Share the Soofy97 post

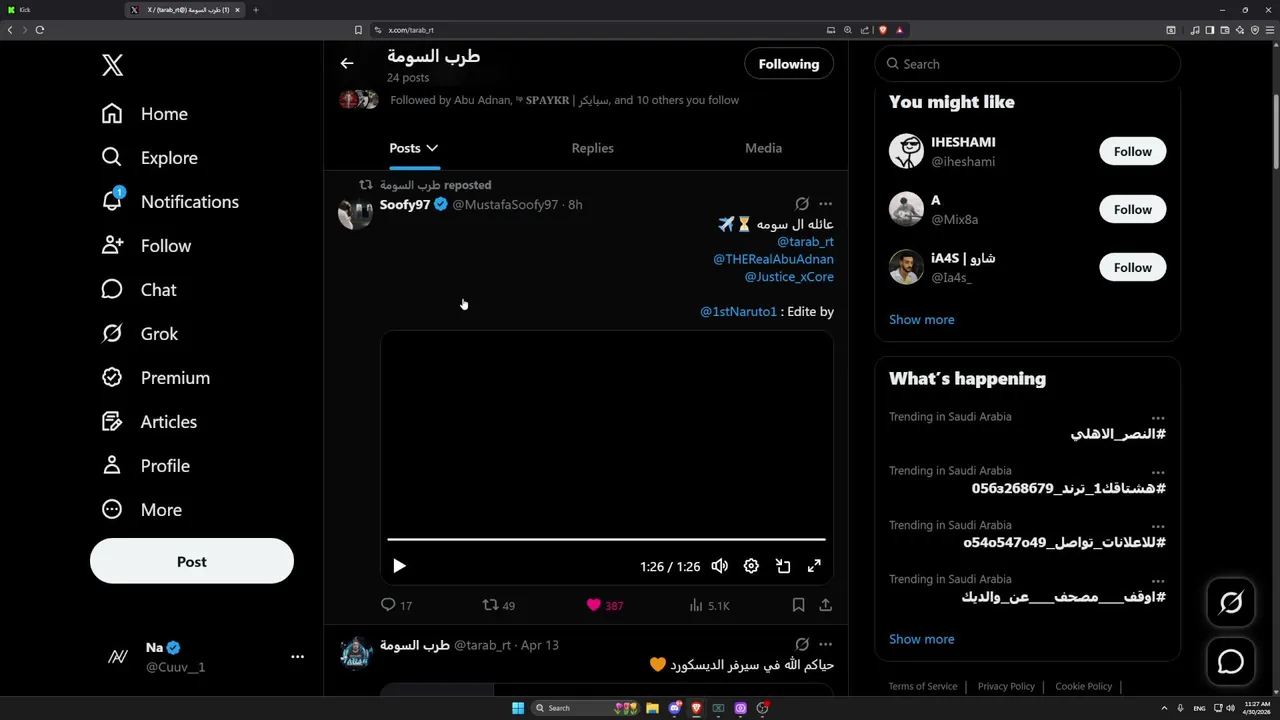pos(825,605)
